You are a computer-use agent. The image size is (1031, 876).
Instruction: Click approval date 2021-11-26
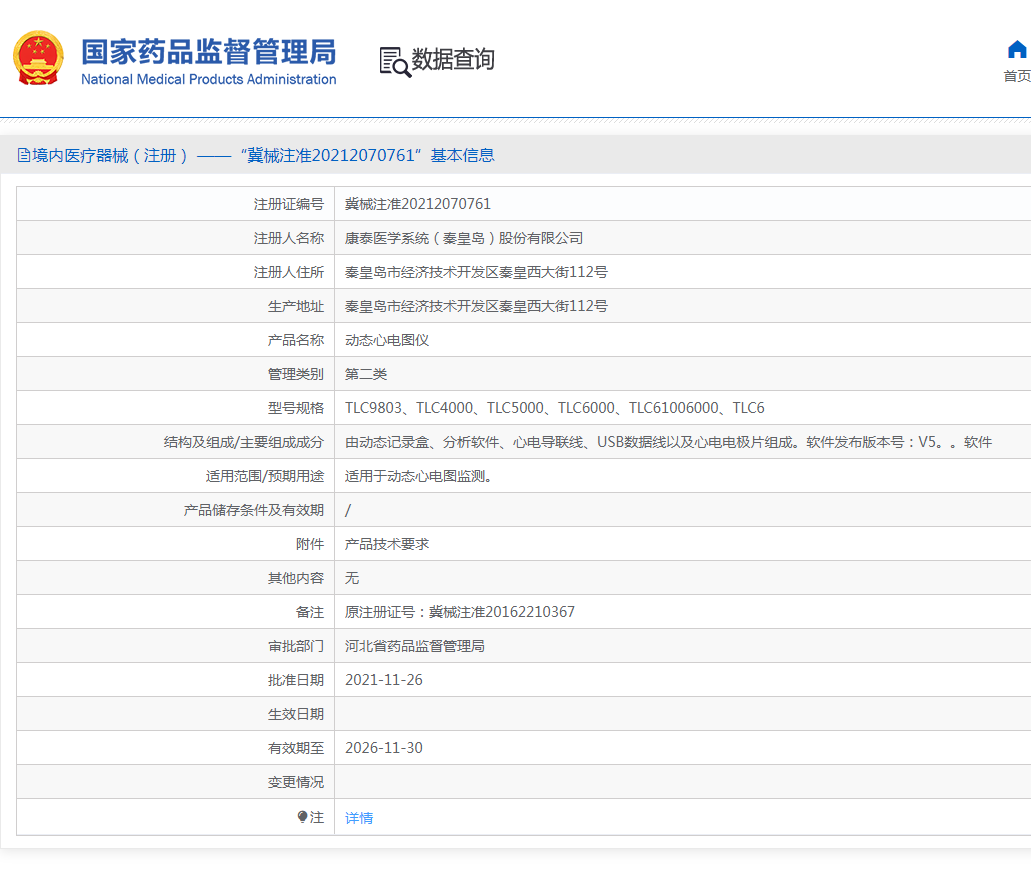click(383, 680)
